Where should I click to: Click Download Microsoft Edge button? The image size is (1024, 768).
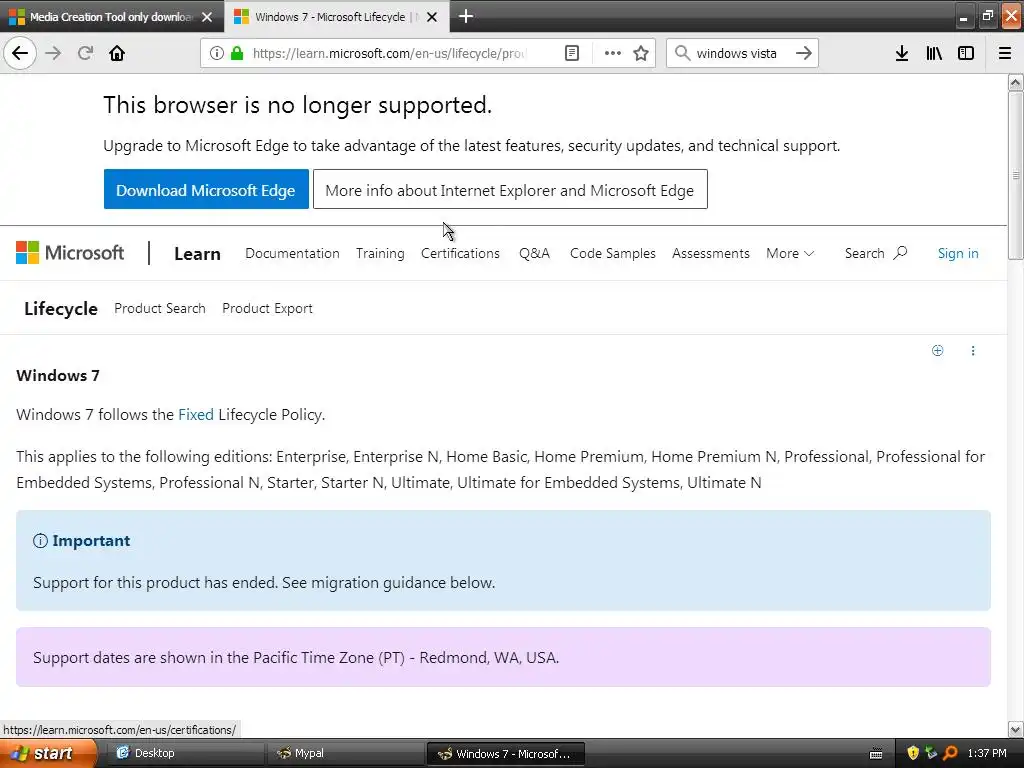point(206,189)
